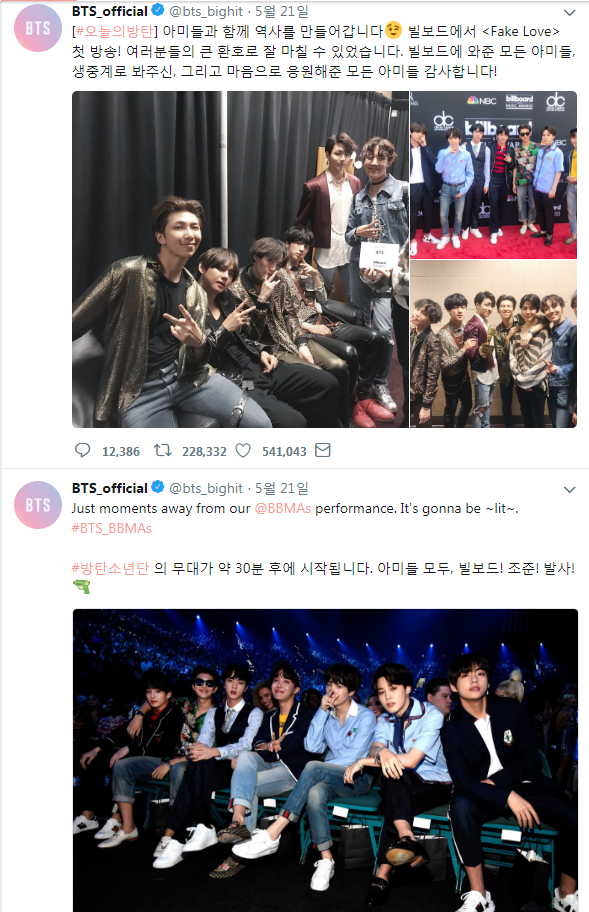The width and height of the screenshot is (589, 912).
Task: Like the Fake Love tweet with heart
Action: click(x=243, y=450)
